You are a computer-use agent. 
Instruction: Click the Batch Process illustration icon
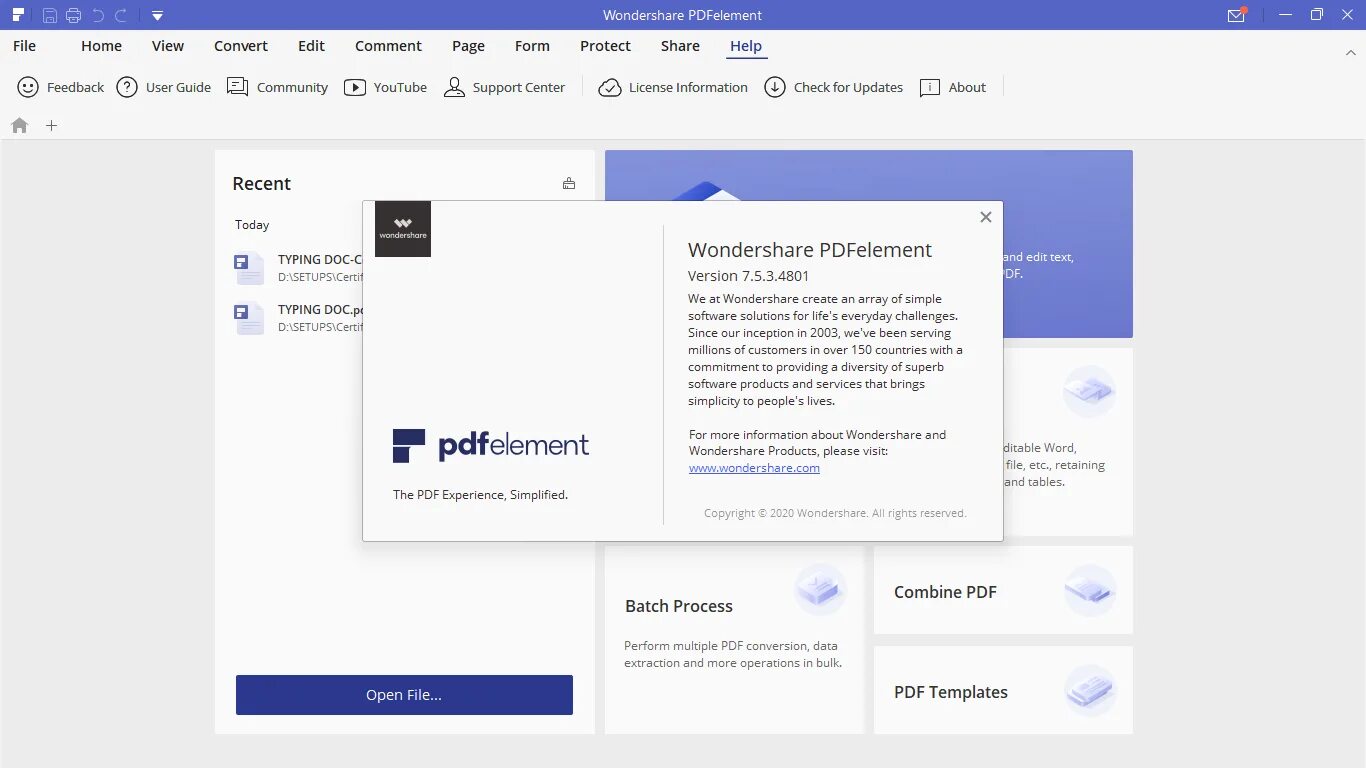(821, 589)
